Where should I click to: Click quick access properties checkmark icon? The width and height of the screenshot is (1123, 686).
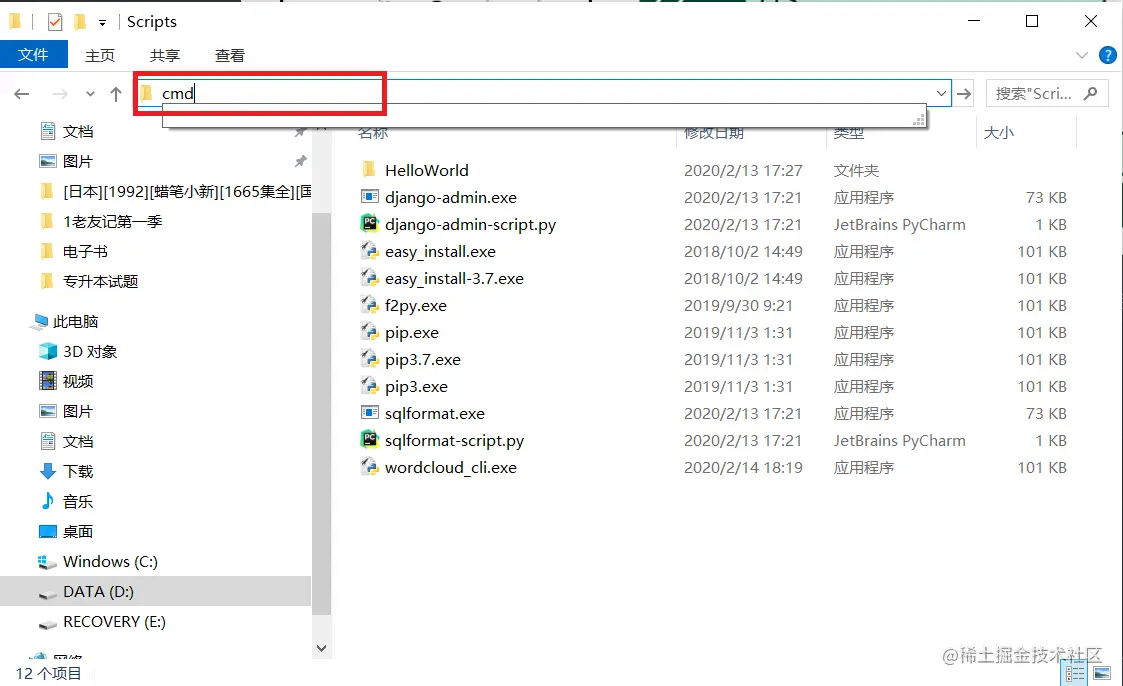54,22
